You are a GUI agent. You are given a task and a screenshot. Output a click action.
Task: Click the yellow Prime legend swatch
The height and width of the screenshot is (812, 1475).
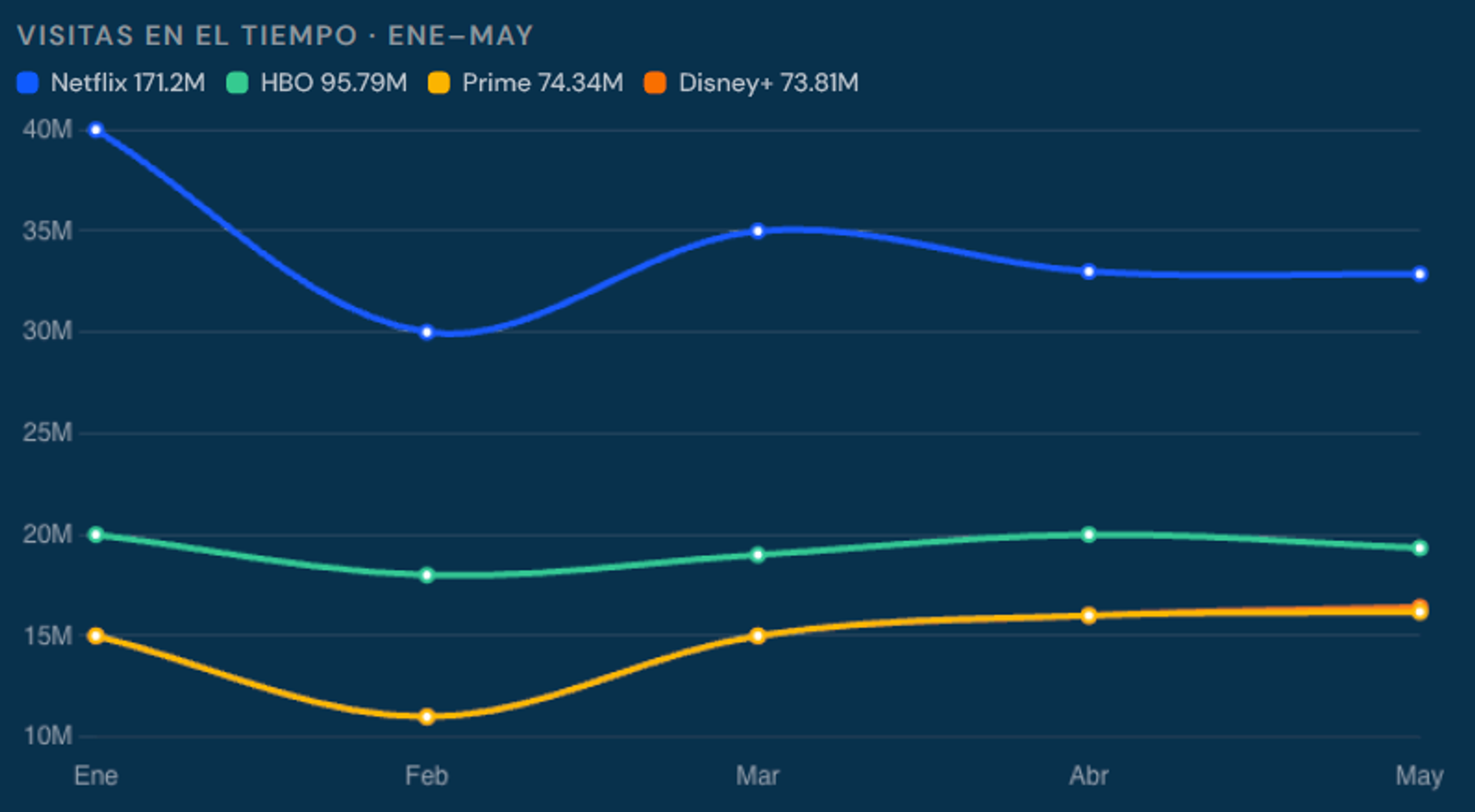click(439, 83)
